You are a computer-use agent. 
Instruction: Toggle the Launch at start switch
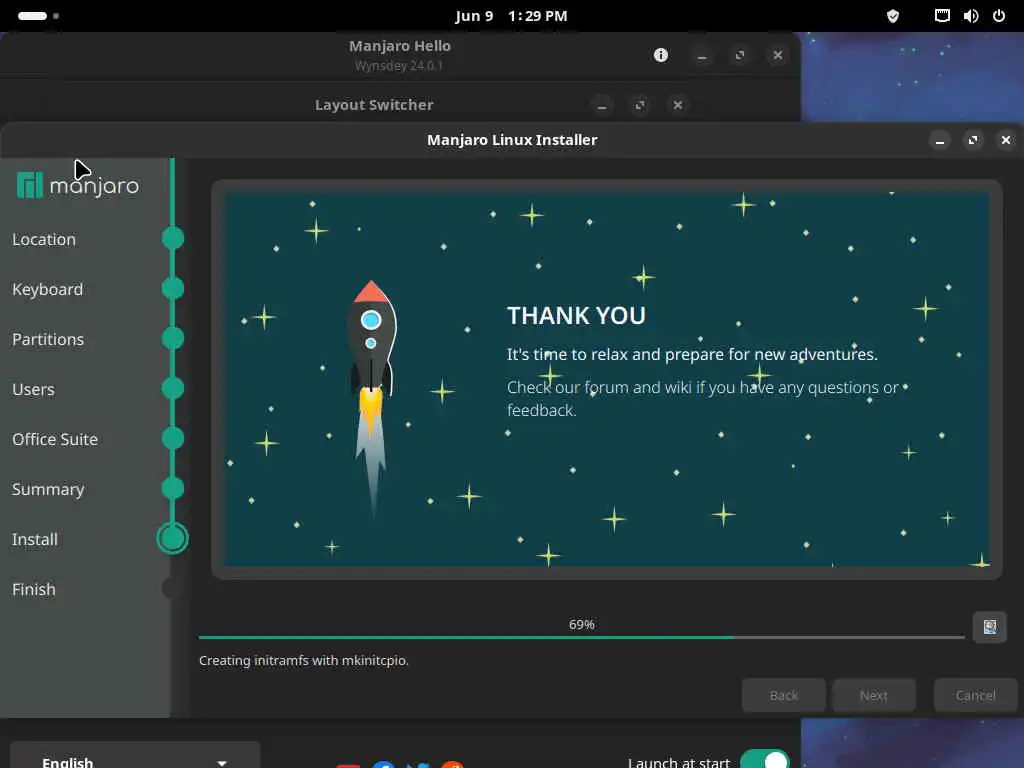pyautogui.click(x=765, y=760)
